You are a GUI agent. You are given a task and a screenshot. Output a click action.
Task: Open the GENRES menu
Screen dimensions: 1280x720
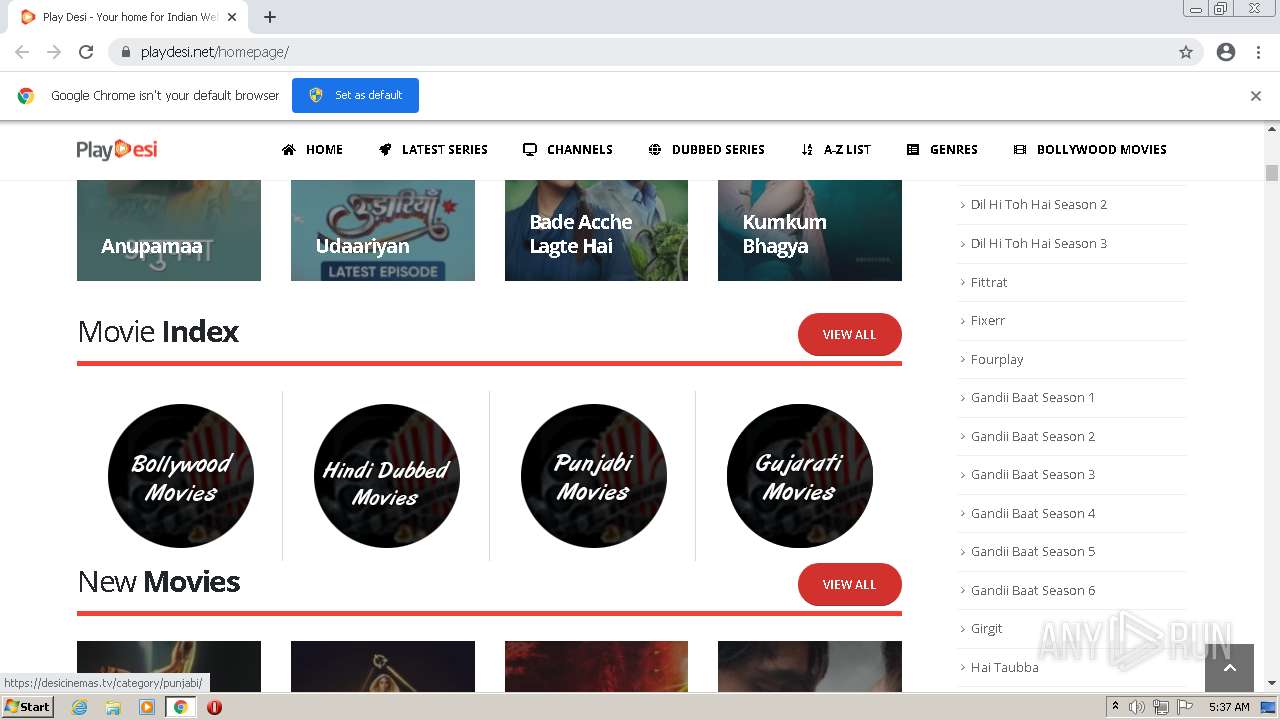point(942,150)
